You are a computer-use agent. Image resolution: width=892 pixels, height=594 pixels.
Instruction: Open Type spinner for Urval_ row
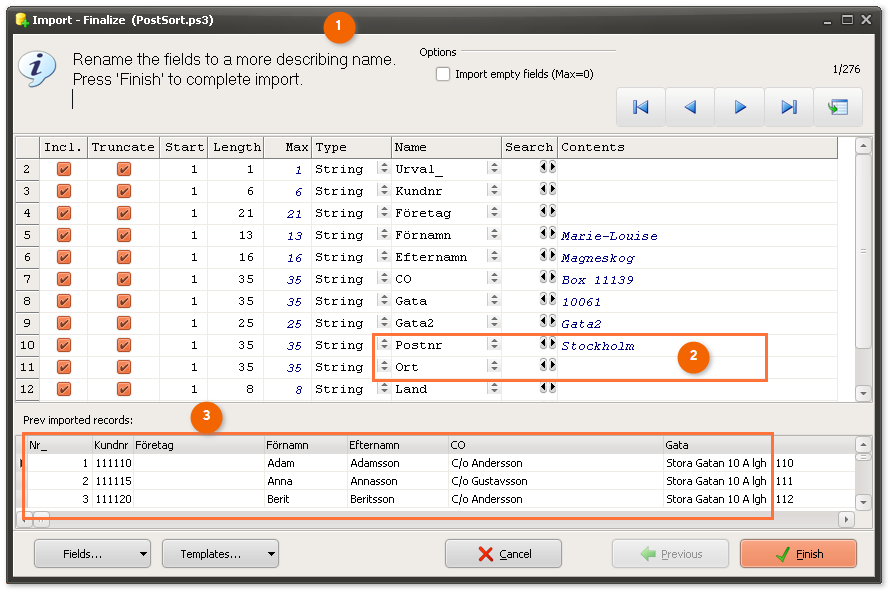(x=384, y=168)
